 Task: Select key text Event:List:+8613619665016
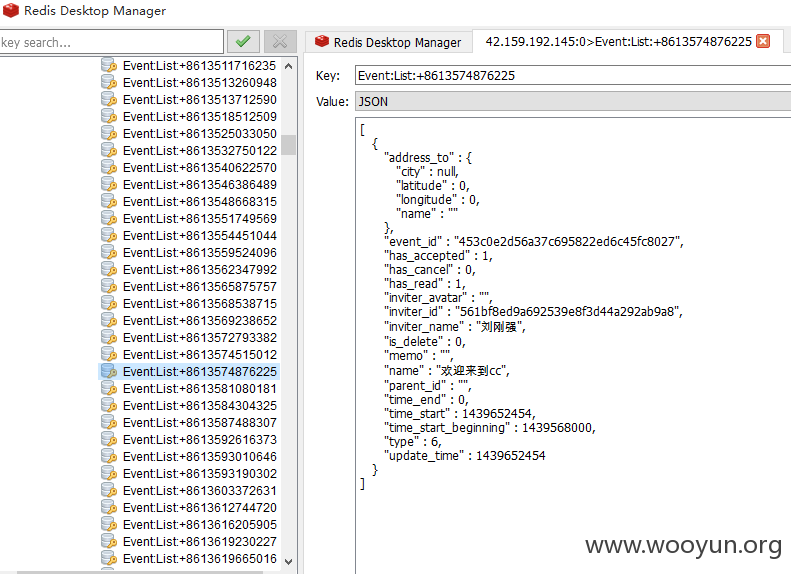(200, 559)
